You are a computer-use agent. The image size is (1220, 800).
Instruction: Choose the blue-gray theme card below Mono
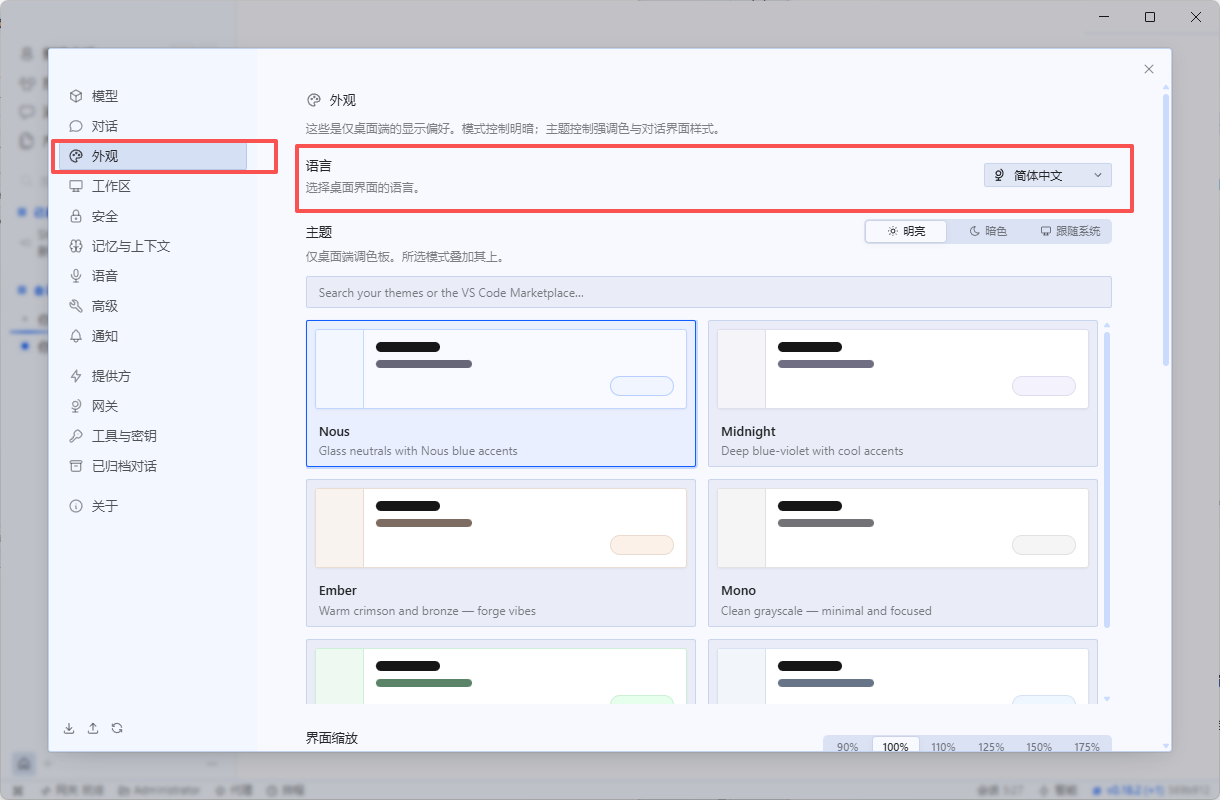[x=903, y=672]
